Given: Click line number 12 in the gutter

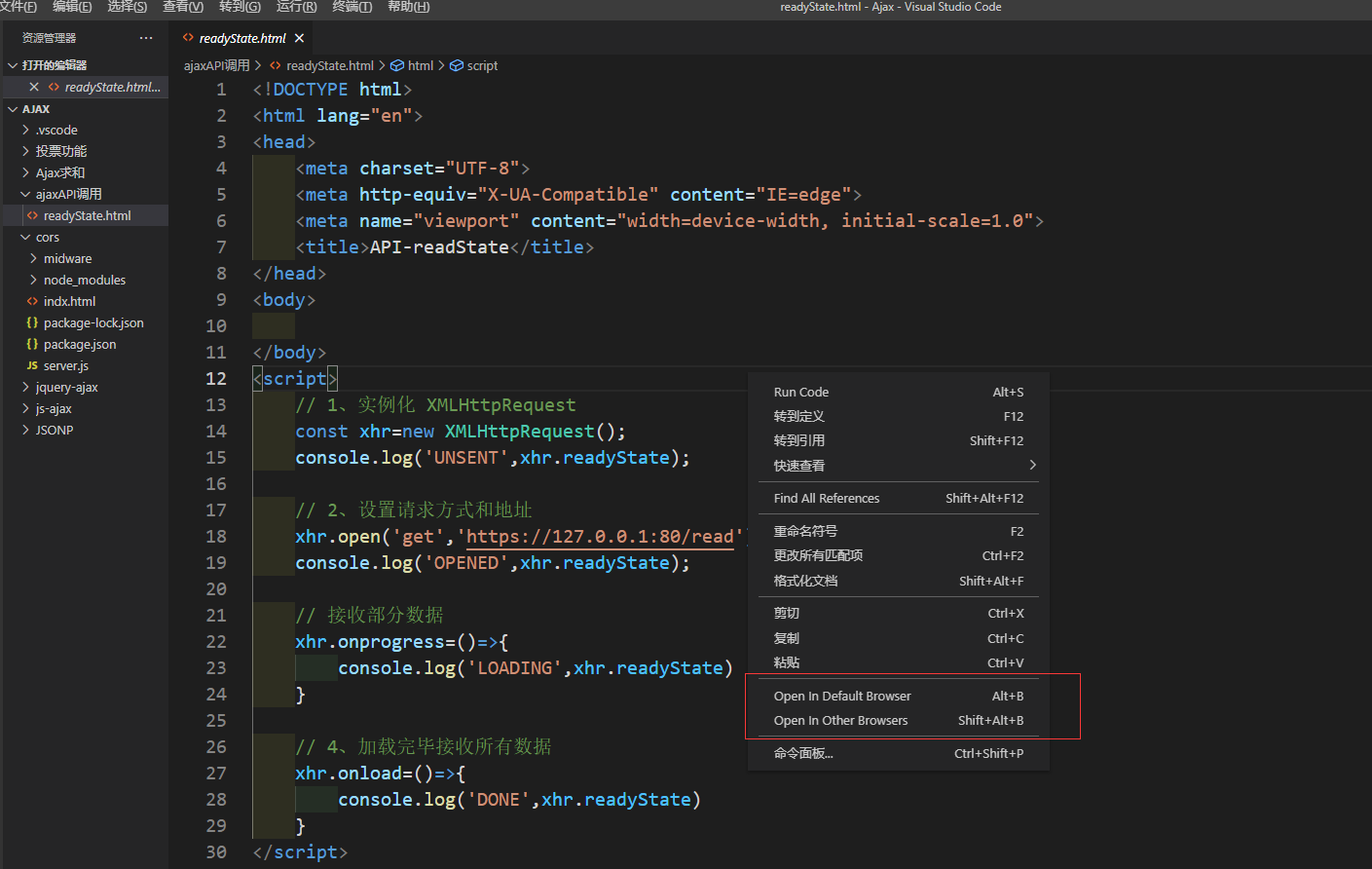Looking at the screenshot, I should (x=216, y=378).
